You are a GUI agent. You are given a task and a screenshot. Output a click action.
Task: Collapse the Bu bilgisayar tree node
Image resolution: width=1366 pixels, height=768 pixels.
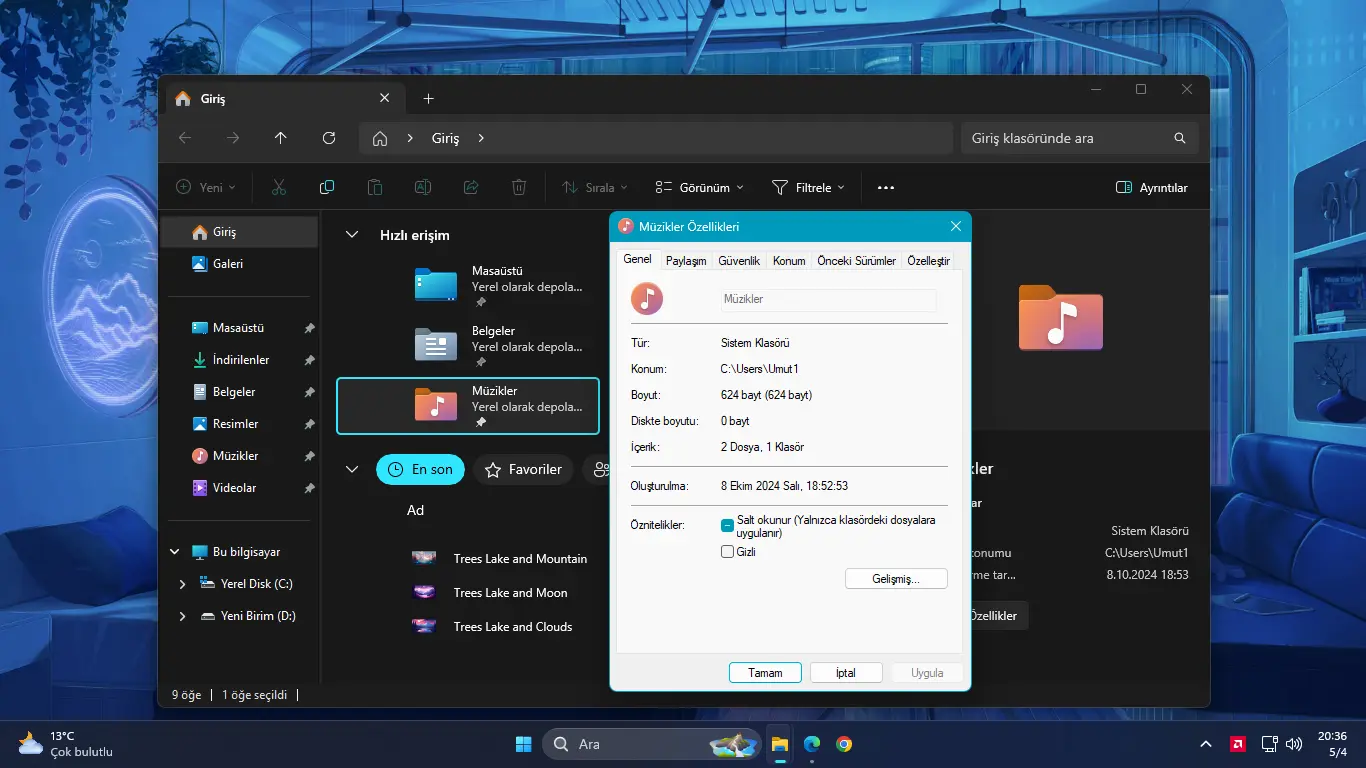coord(174,552)
